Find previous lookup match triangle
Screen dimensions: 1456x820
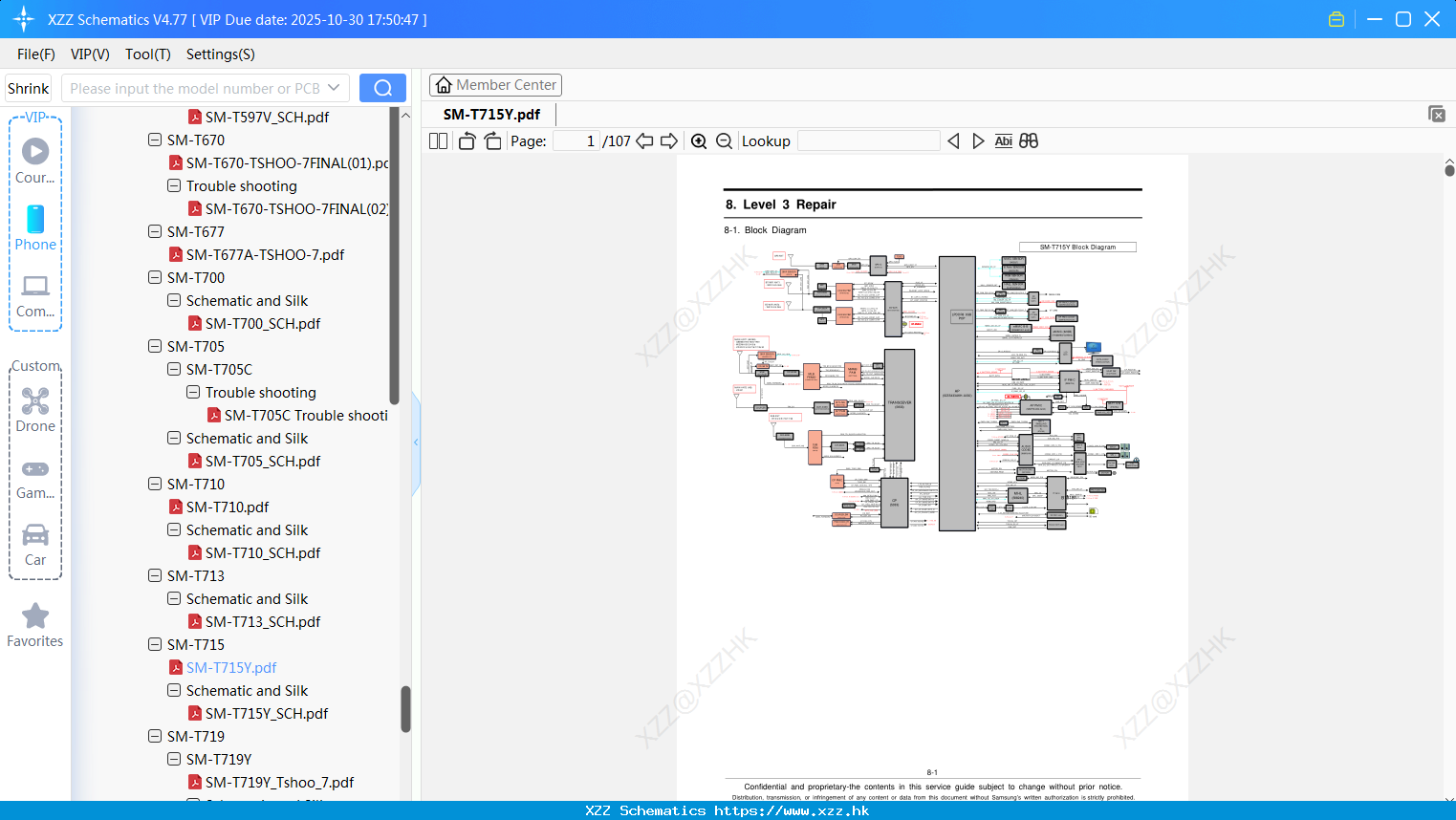pos(953,141)
